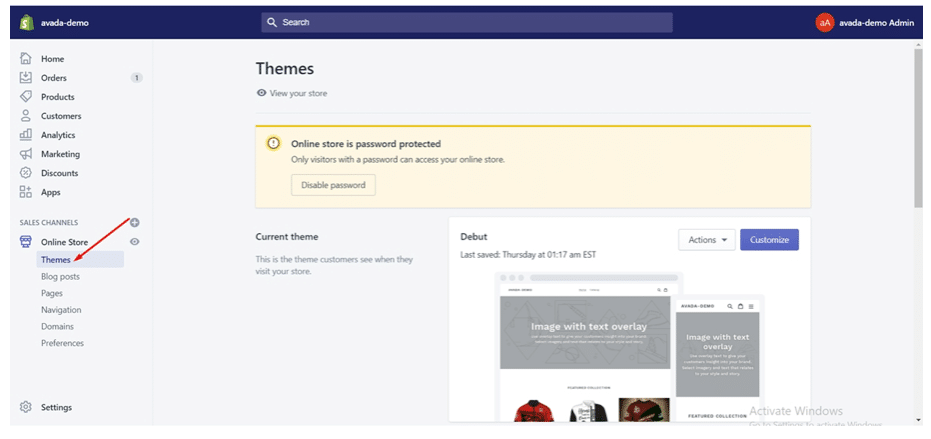Click the Products tag icon
The height and width of the screenshot is (439, 931).
(26, 96)
